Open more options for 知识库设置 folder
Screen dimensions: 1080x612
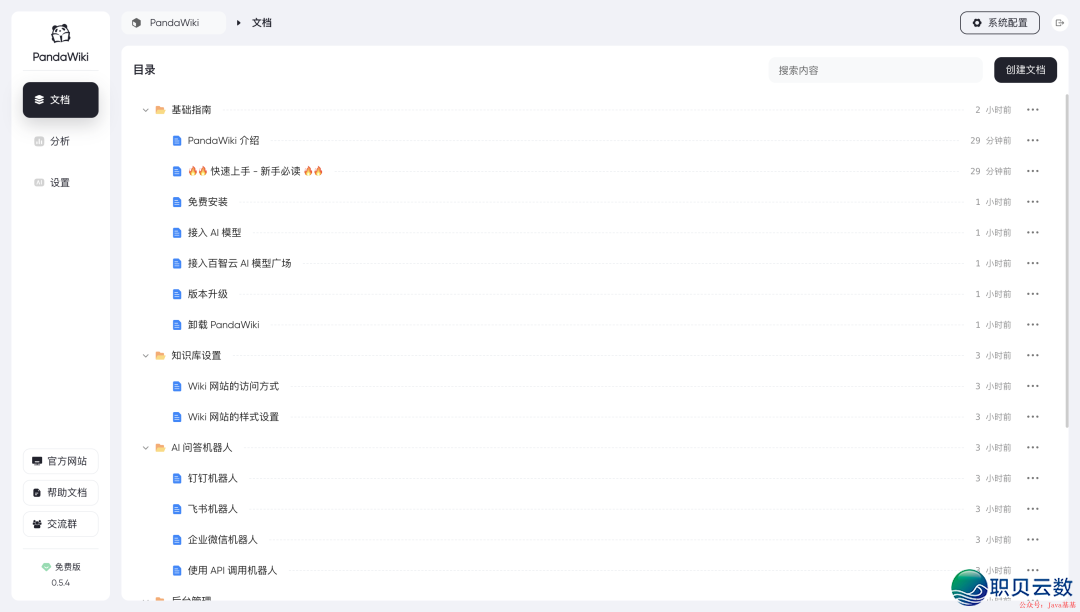coord(1032,356)
